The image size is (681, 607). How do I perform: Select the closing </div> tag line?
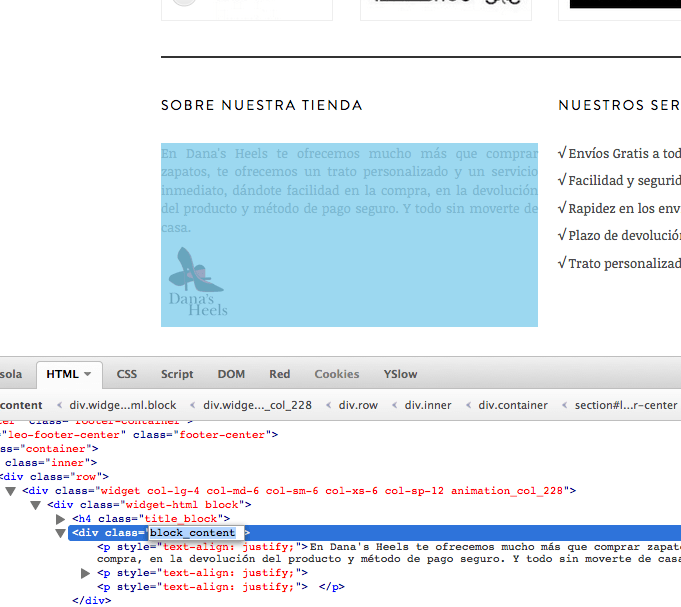[91, 601]
